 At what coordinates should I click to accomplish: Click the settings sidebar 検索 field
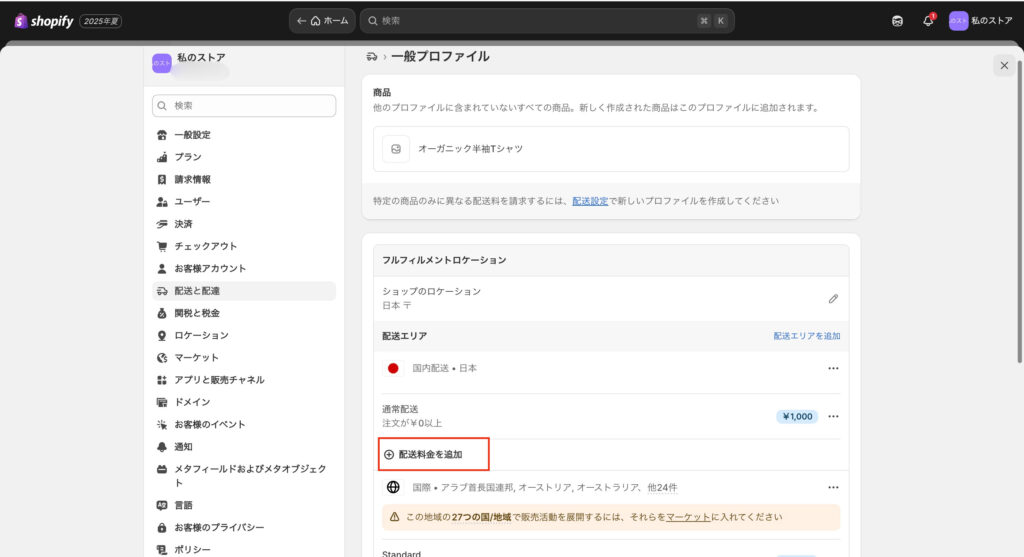244,106
